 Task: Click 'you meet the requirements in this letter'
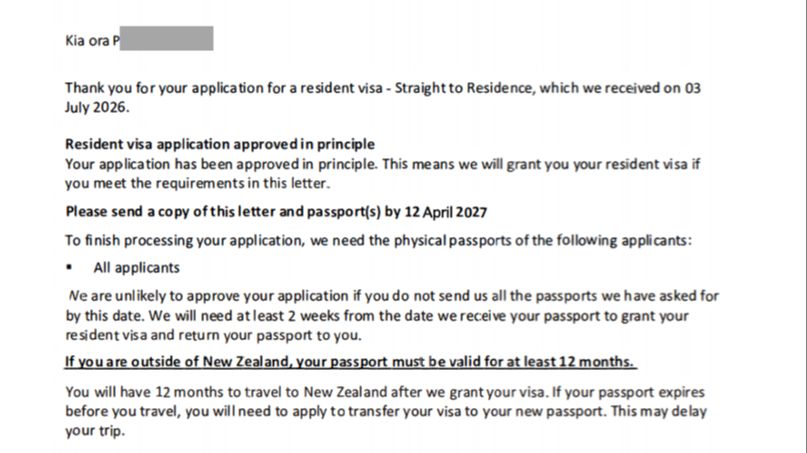tap(197, 183)
